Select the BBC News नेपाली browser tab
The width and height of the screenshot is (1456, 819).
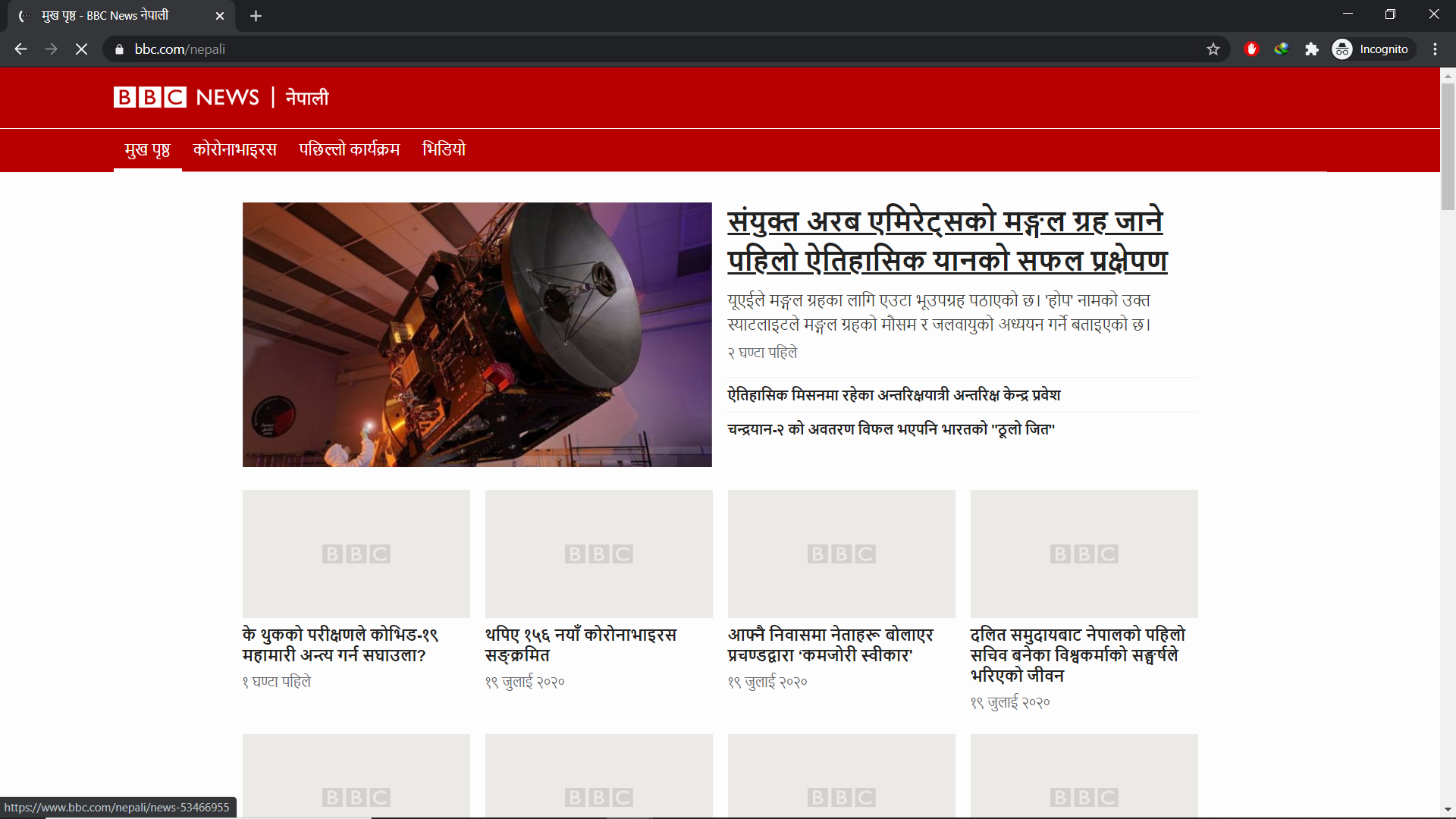(x=121, y=16)
